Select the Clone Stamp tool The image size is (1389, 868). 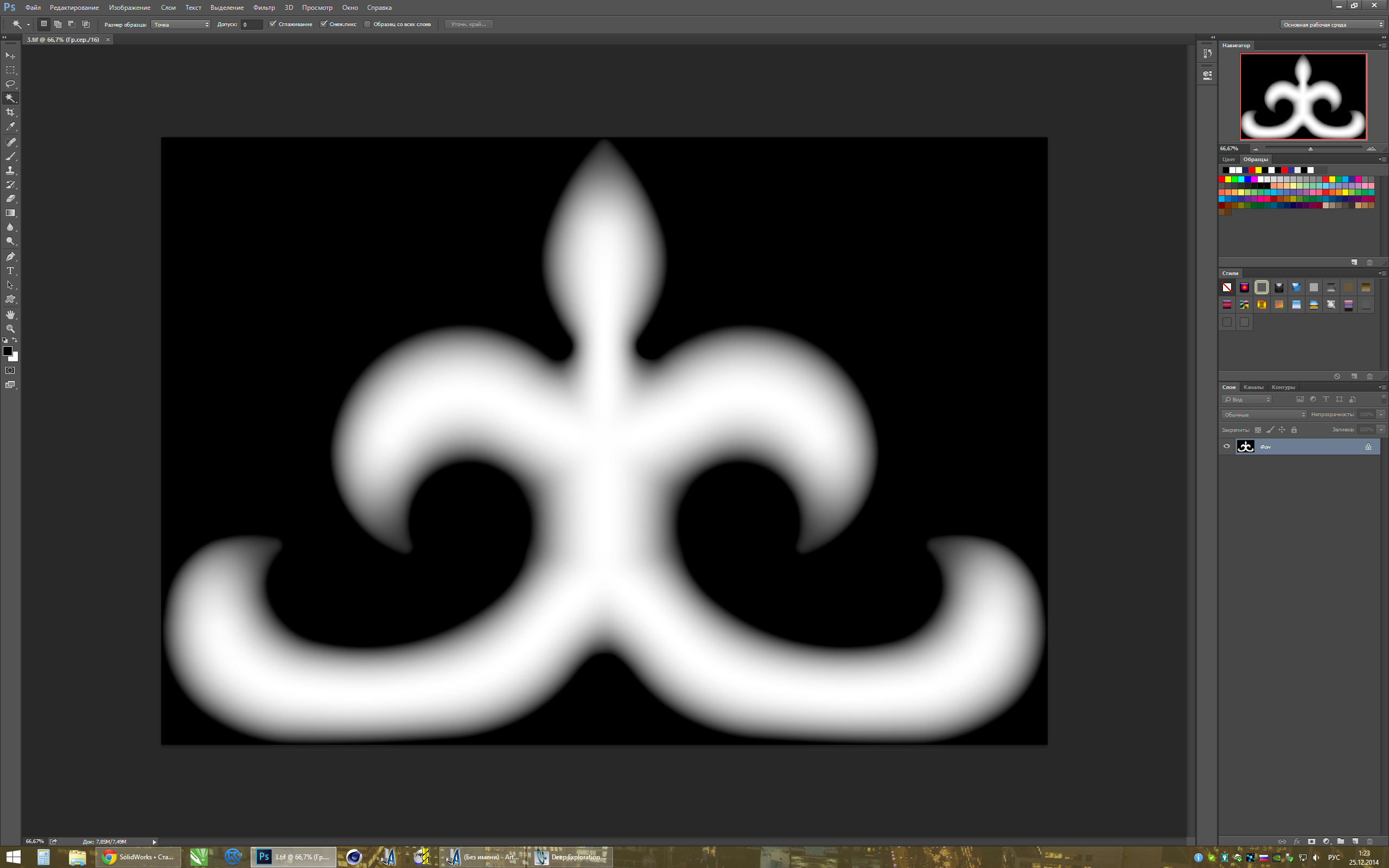coord(10,170)
